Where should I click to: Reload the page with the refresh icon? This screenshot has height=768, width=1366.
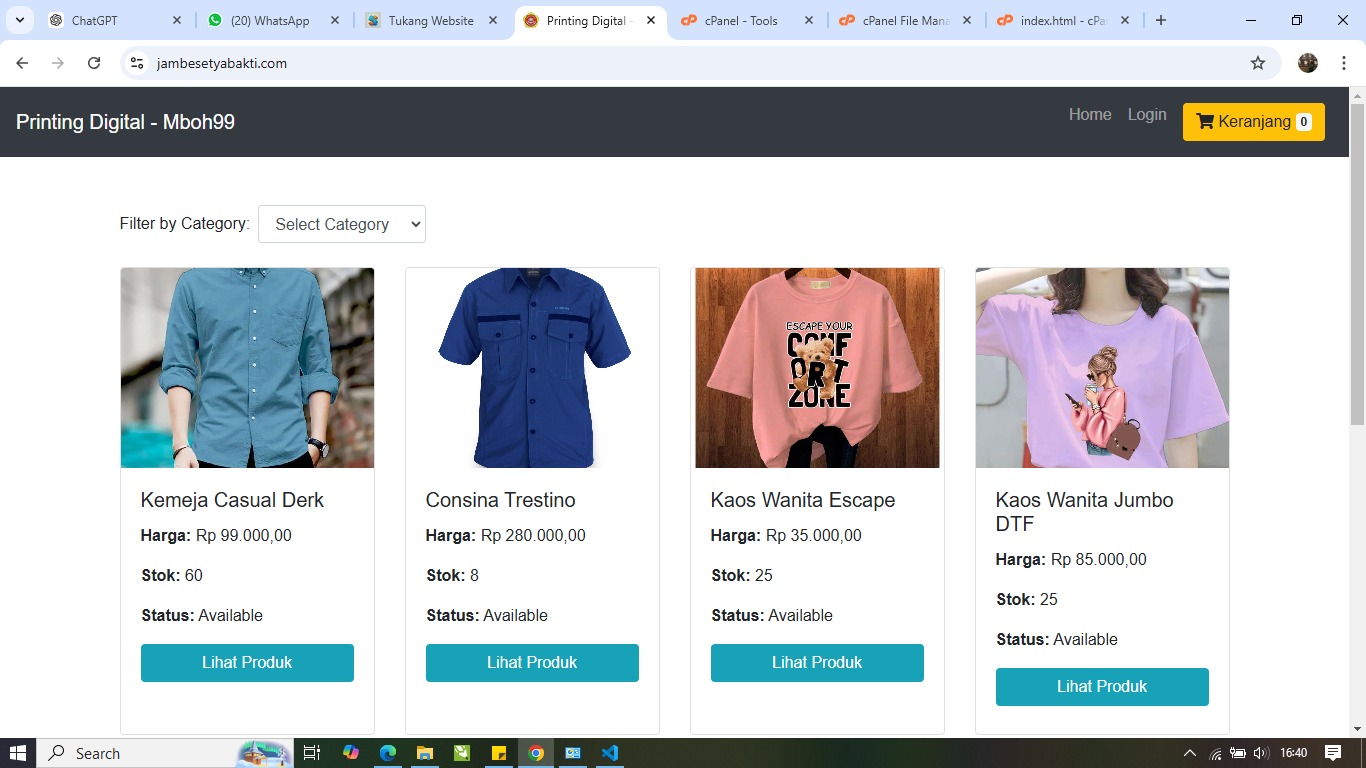pyautogui.click(x=94, y=63)
